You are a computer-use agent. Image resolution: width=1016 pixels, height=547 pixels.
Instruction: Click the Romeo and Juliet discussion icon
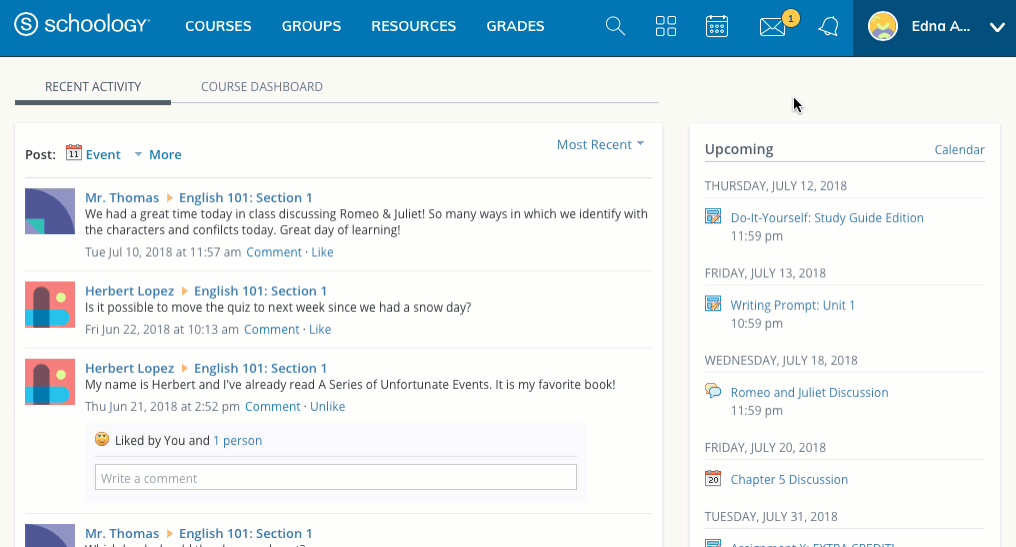coord(713,391)
